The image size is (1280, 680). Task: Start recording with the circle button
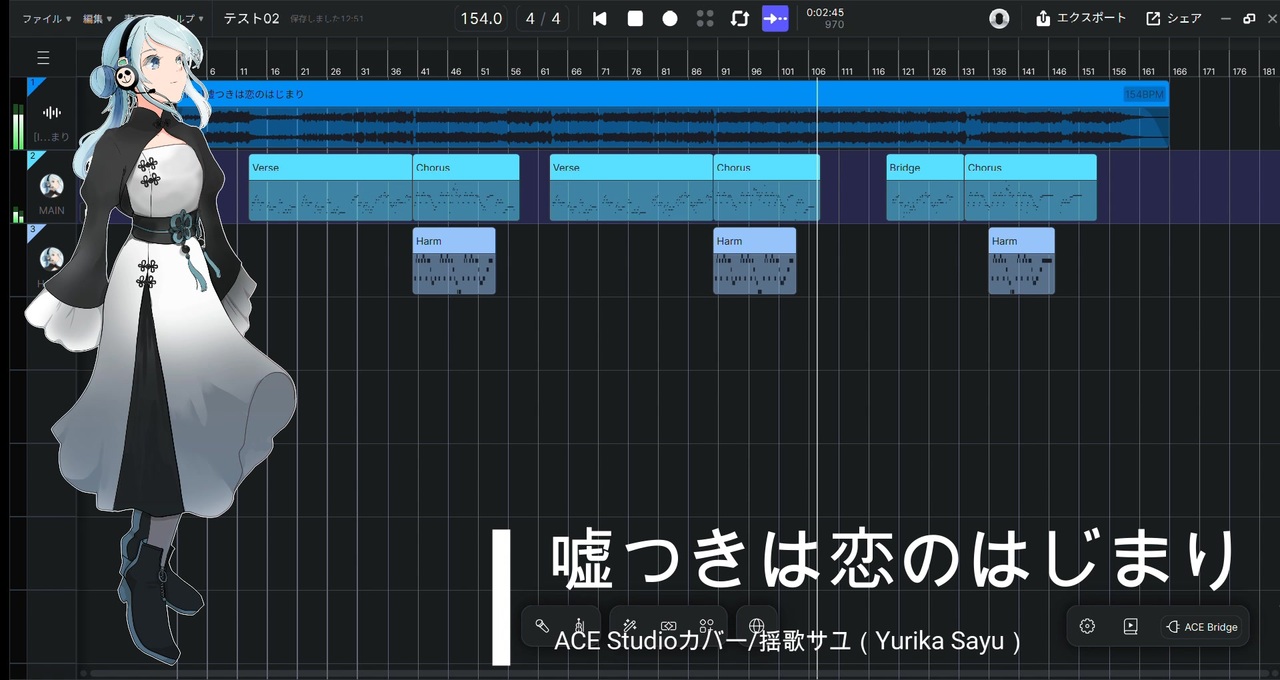[x=670, y=19]
